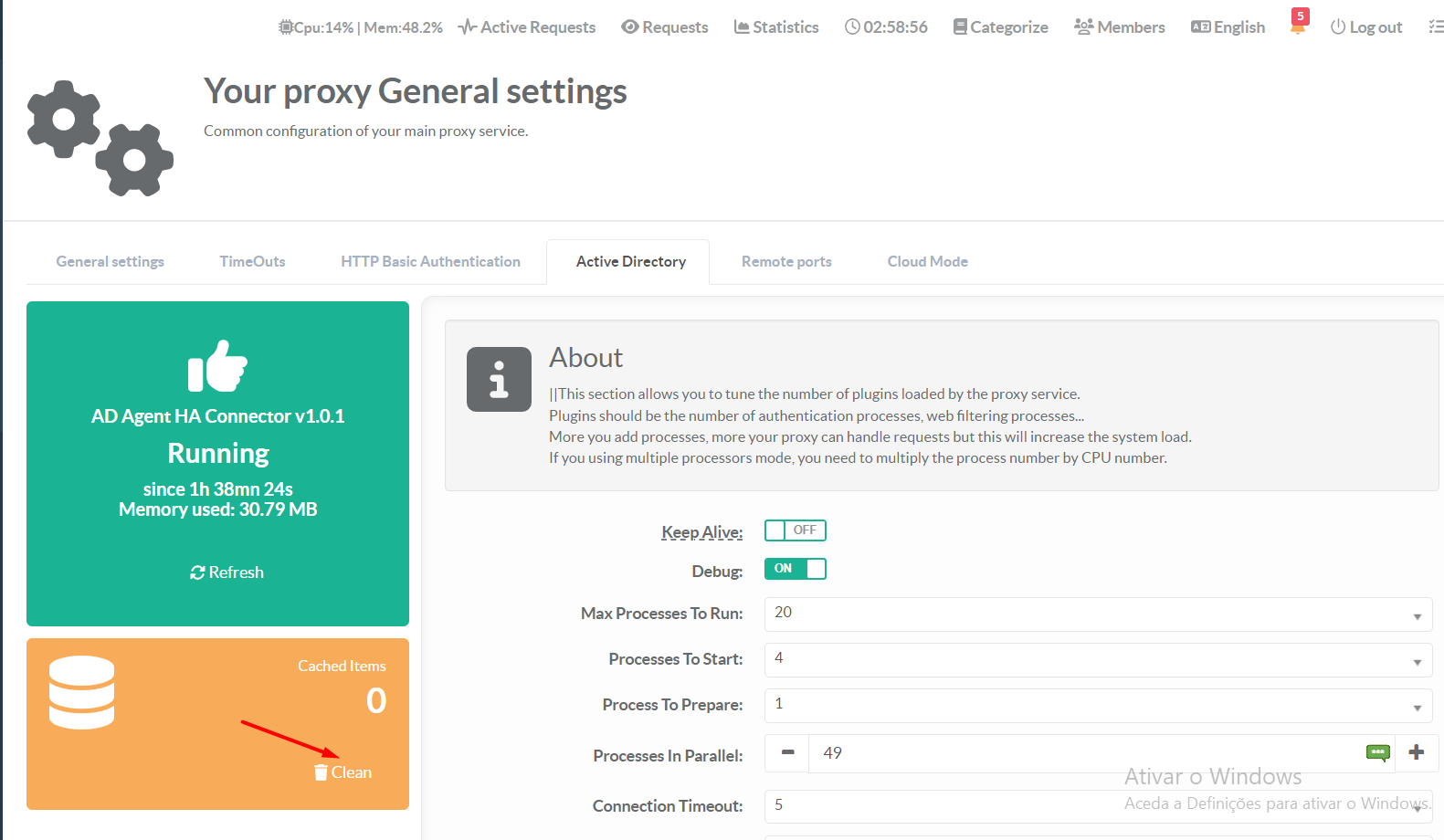Screen dimensions: 1444x840
Task: Disable the Debug switch
Action: pyautogui.click(x=795, y=569)
